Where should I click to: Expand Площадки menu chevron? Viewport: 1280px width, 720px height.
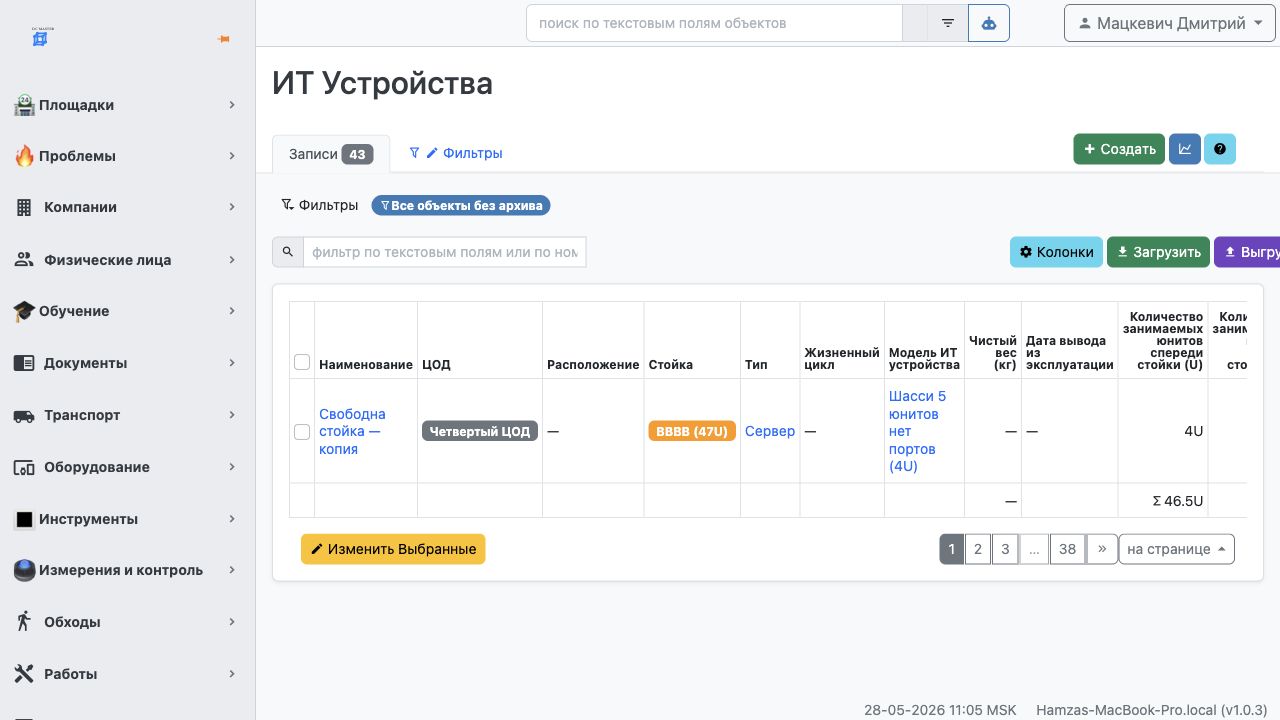click(231, 105)
